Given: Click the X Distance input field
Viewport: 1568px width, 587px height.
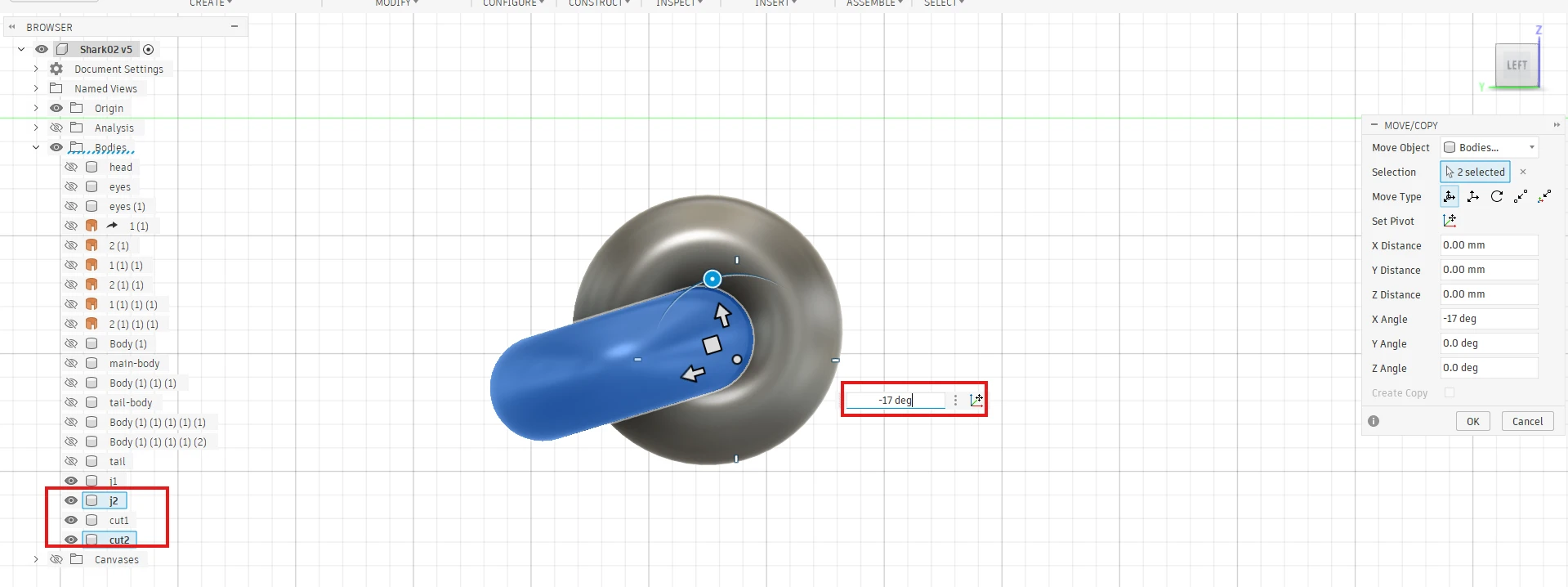Looking at the screenshot, I should pos(1489,245).
